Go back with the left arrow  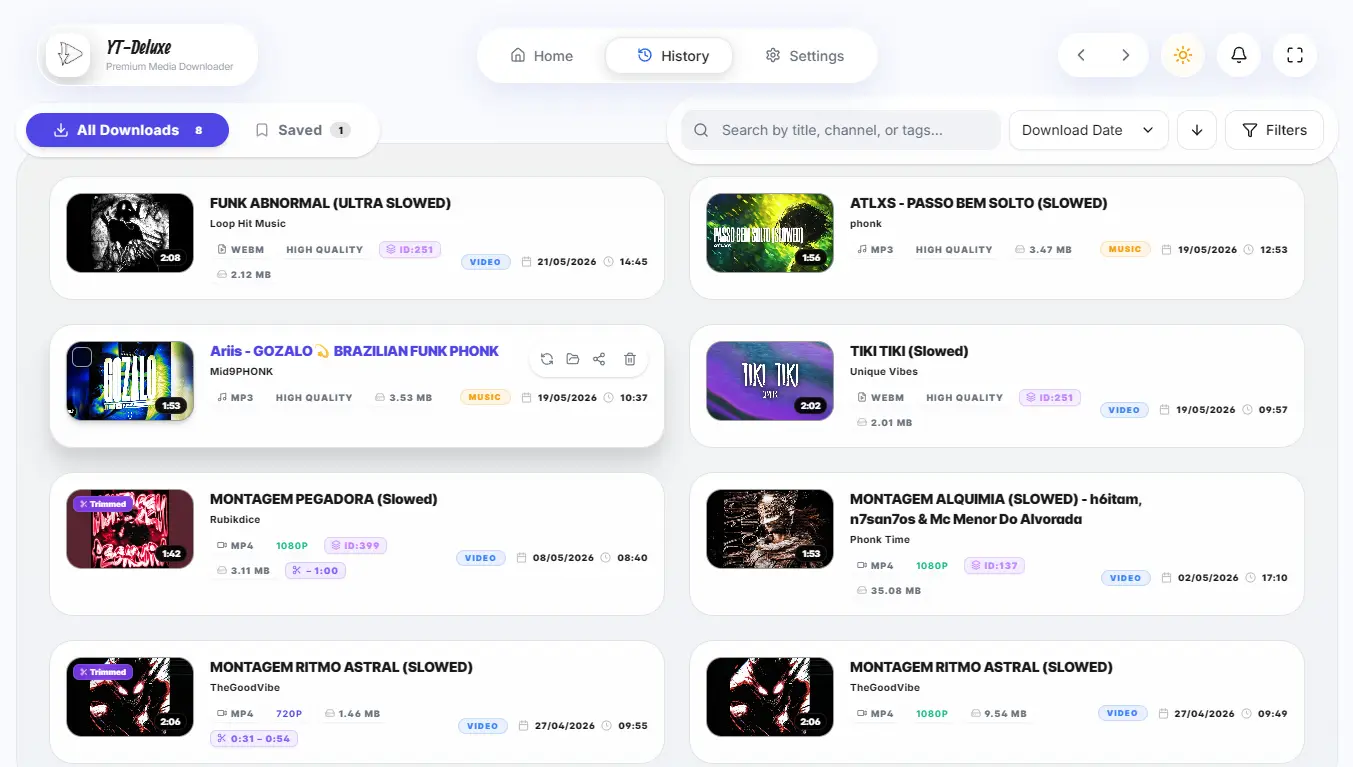coord(1081,55)
